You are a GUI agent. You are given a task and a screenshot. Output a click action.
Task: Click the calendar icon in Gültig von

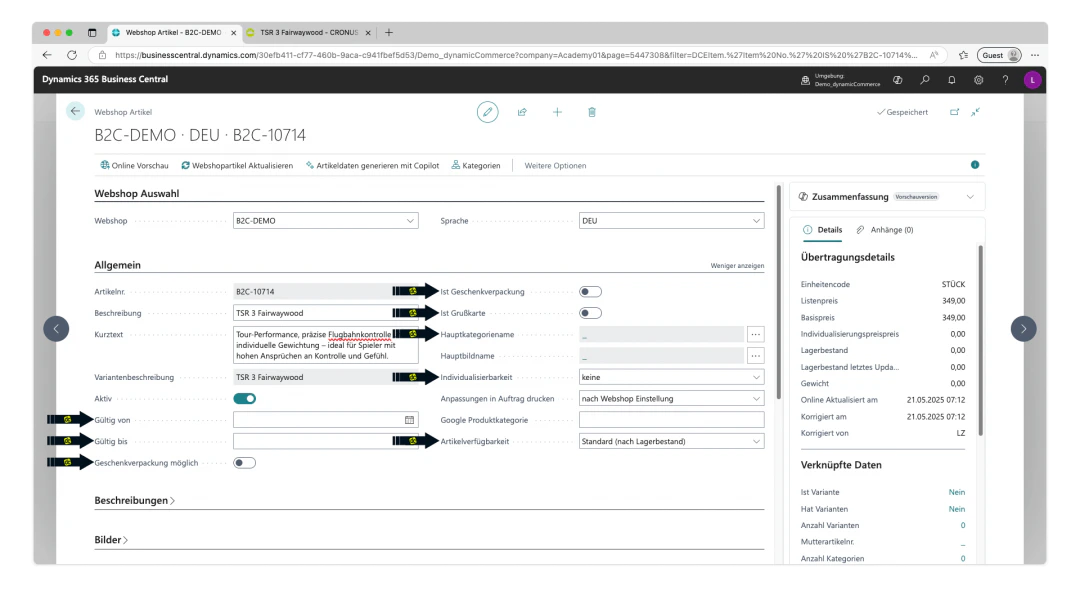coord(409,420)
